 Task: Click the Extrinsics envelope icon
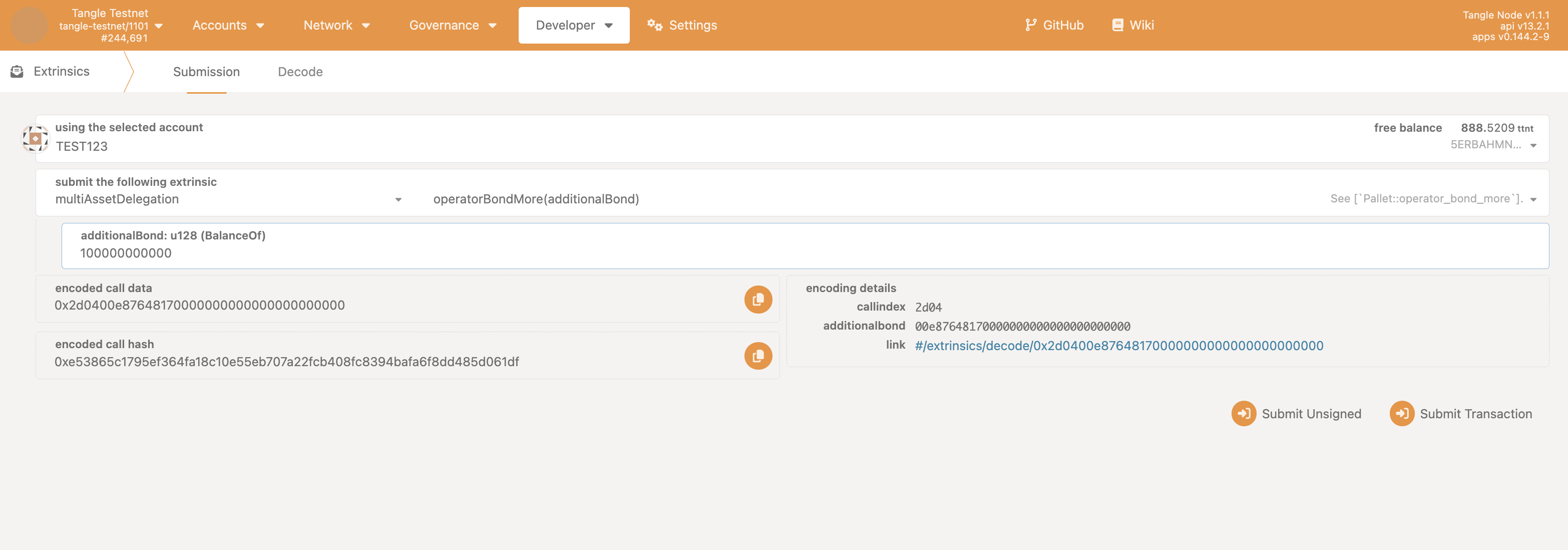(x=17, y=72)
